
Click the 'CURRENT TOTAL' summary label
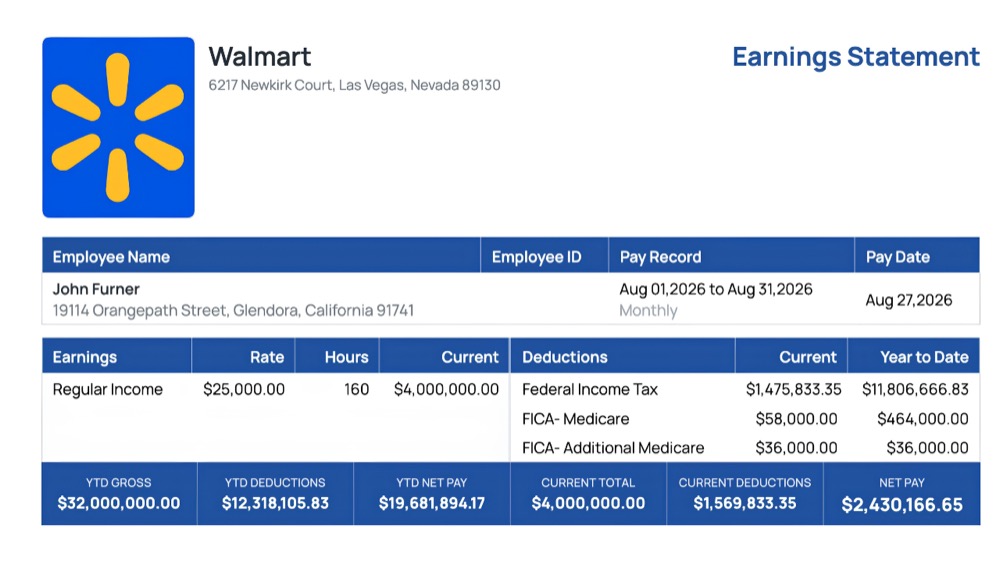(x=588, y=483)
